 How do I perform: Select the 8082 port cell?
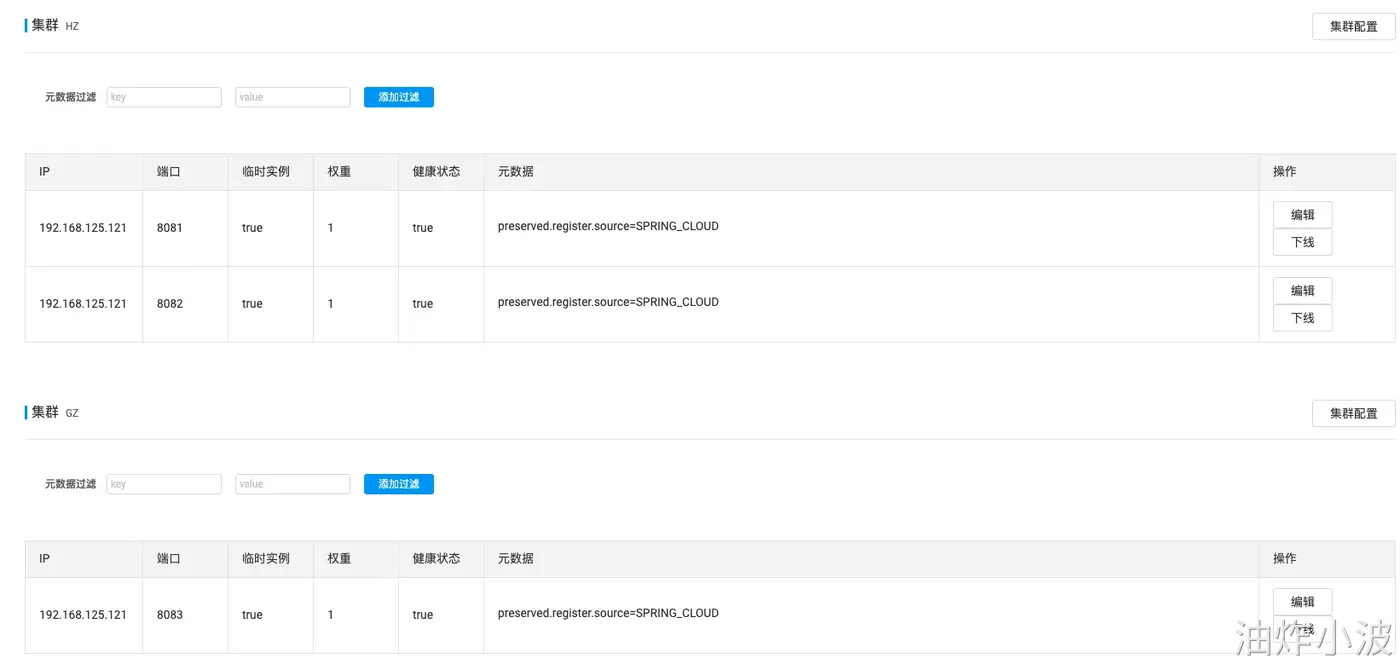point(170,304)
